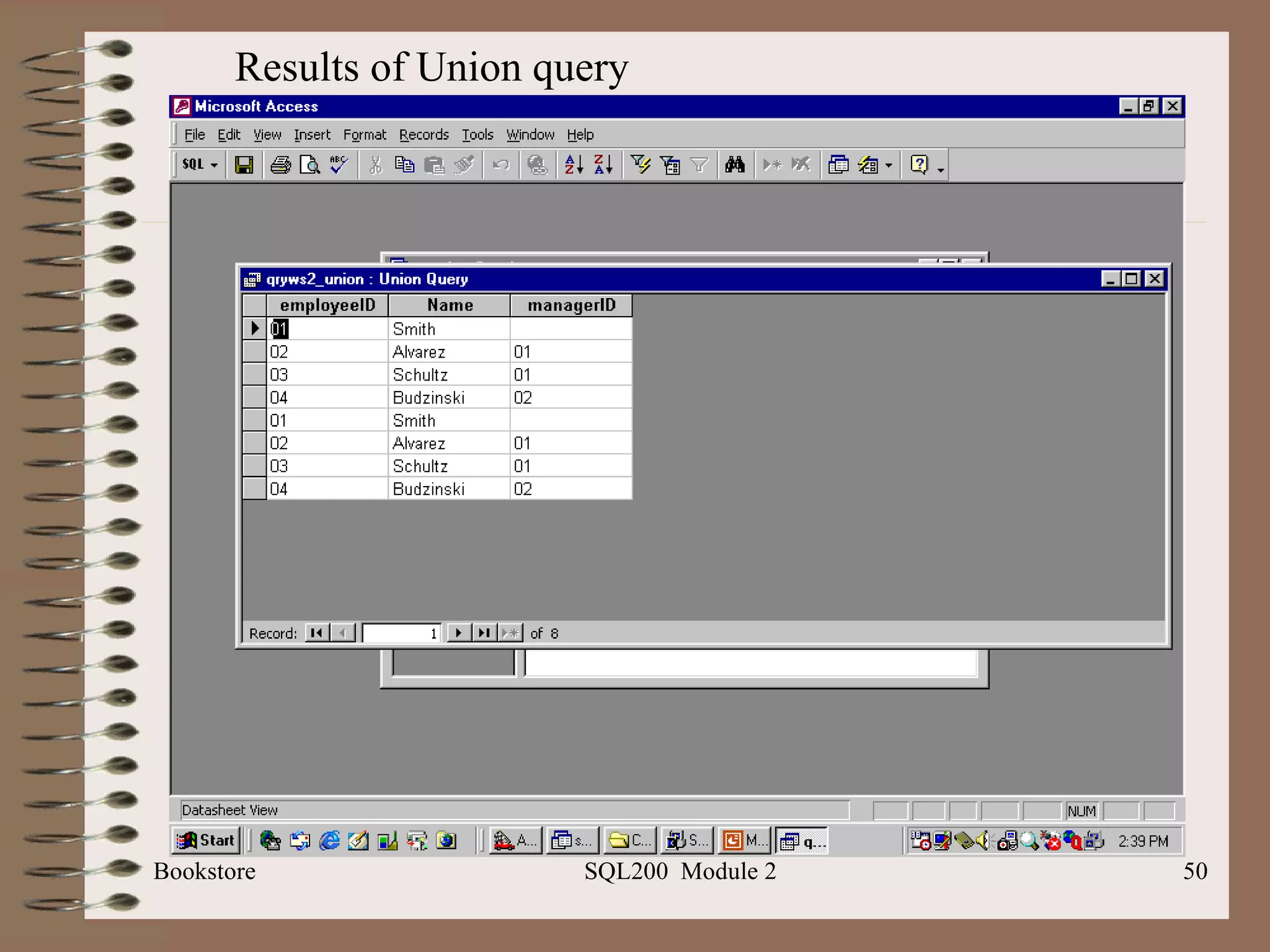Select row selector for Budzinski last row

point(254,489)
